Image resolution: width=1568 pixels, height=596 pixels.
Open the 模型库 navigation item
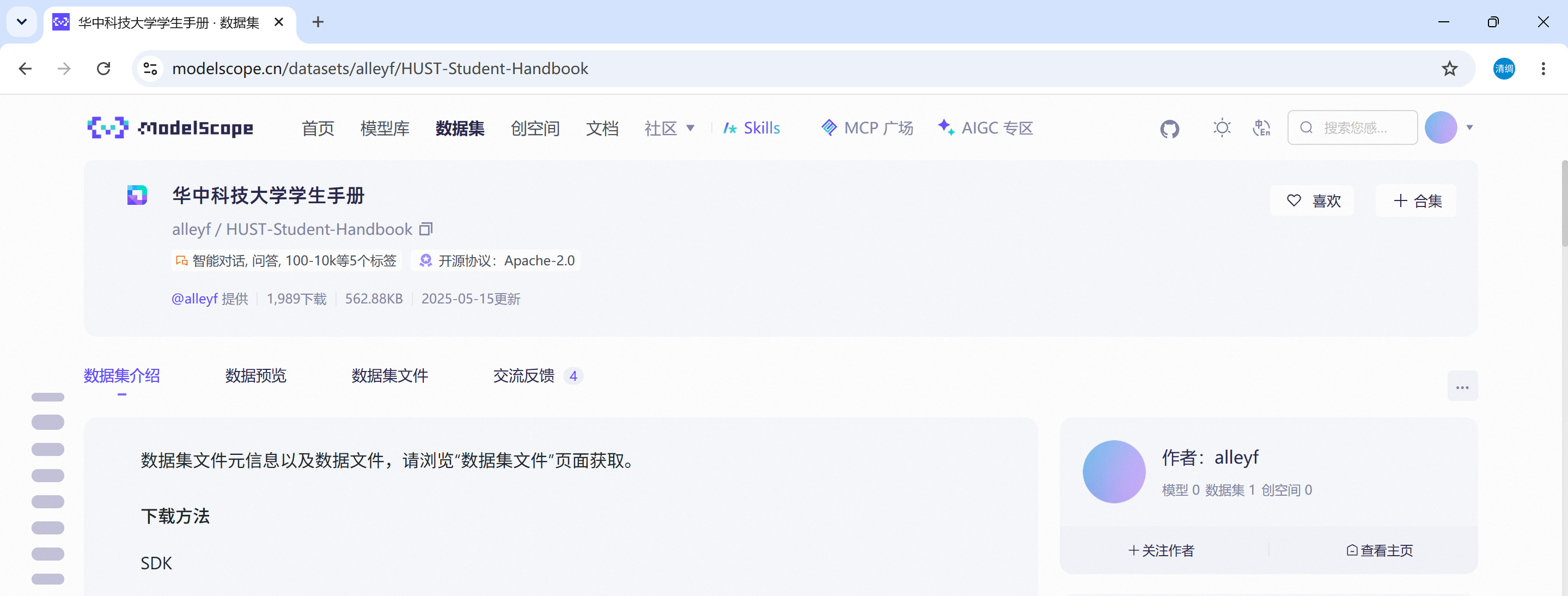(x=385, y=129)
